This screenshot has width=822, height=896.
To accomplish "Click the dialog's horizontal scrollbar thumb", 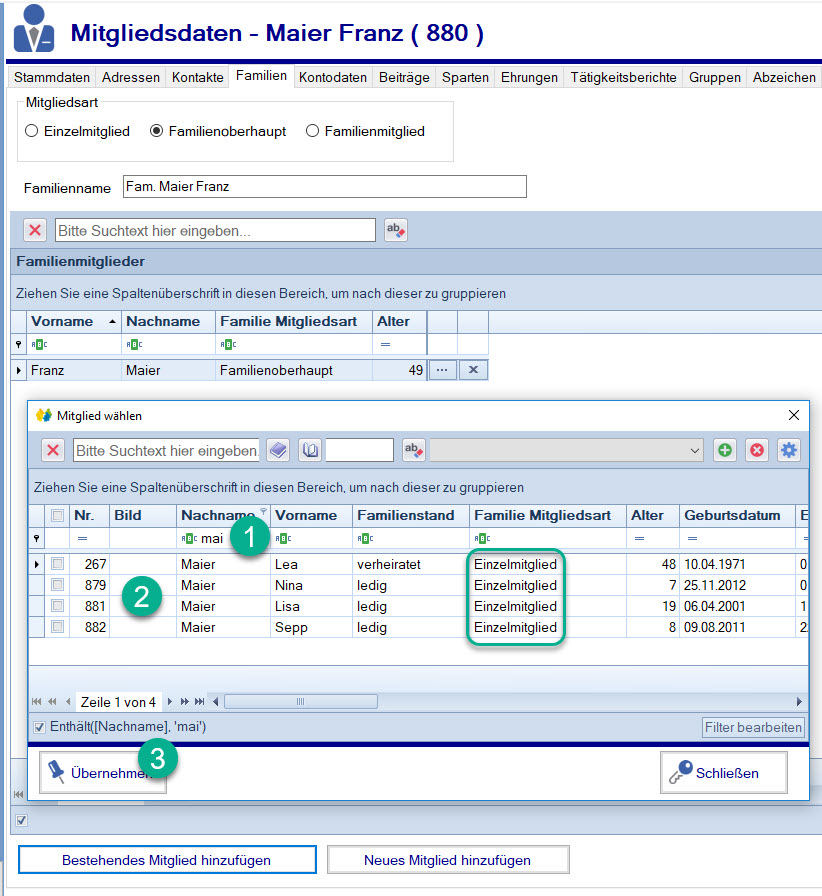I will pos(301,702).
